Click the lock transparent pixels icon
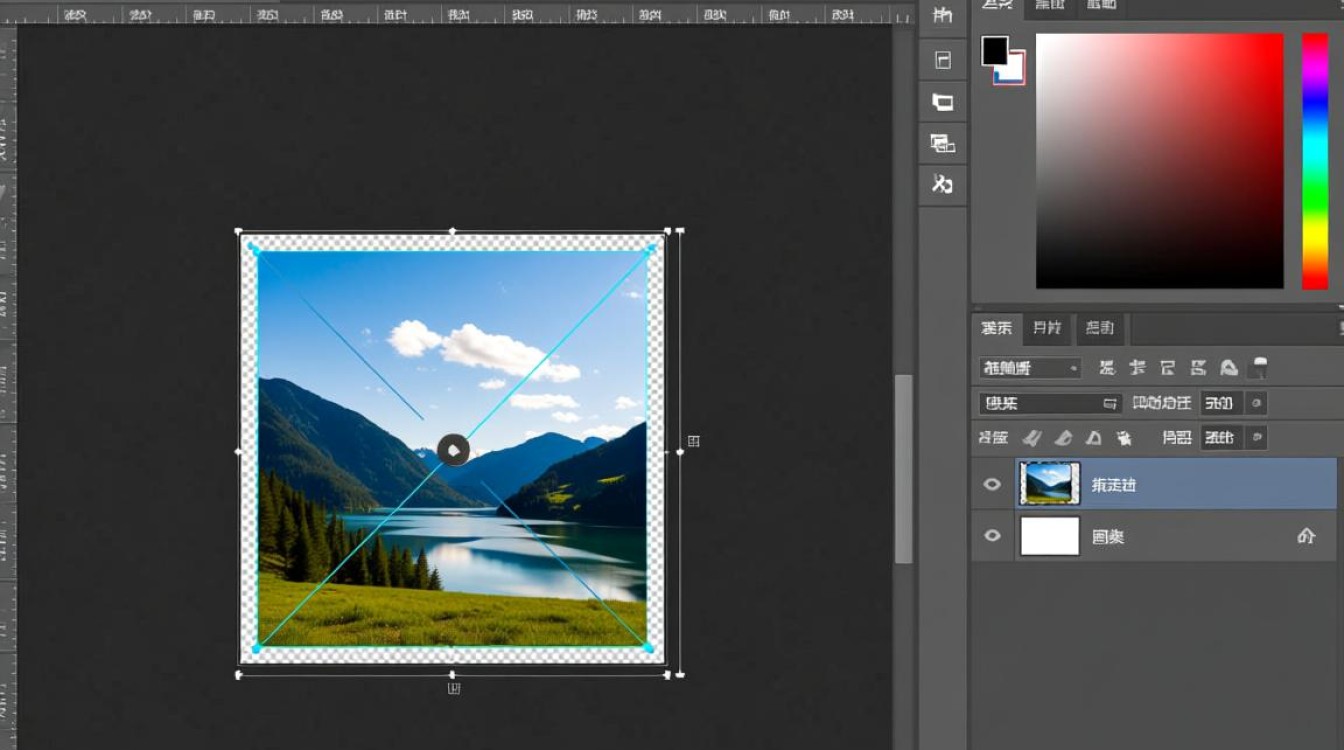This screenshot has width=1344, height=750. tap(1031, 438)
